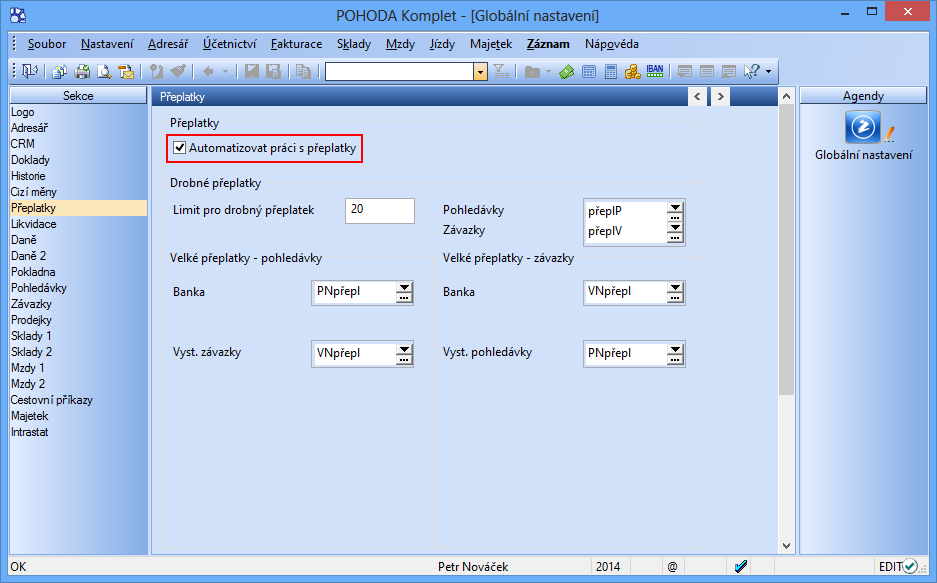The width and height of the screenshot is (937, 583).
Task: Click into the toolbar combo box text field
Action: point(400,72)
